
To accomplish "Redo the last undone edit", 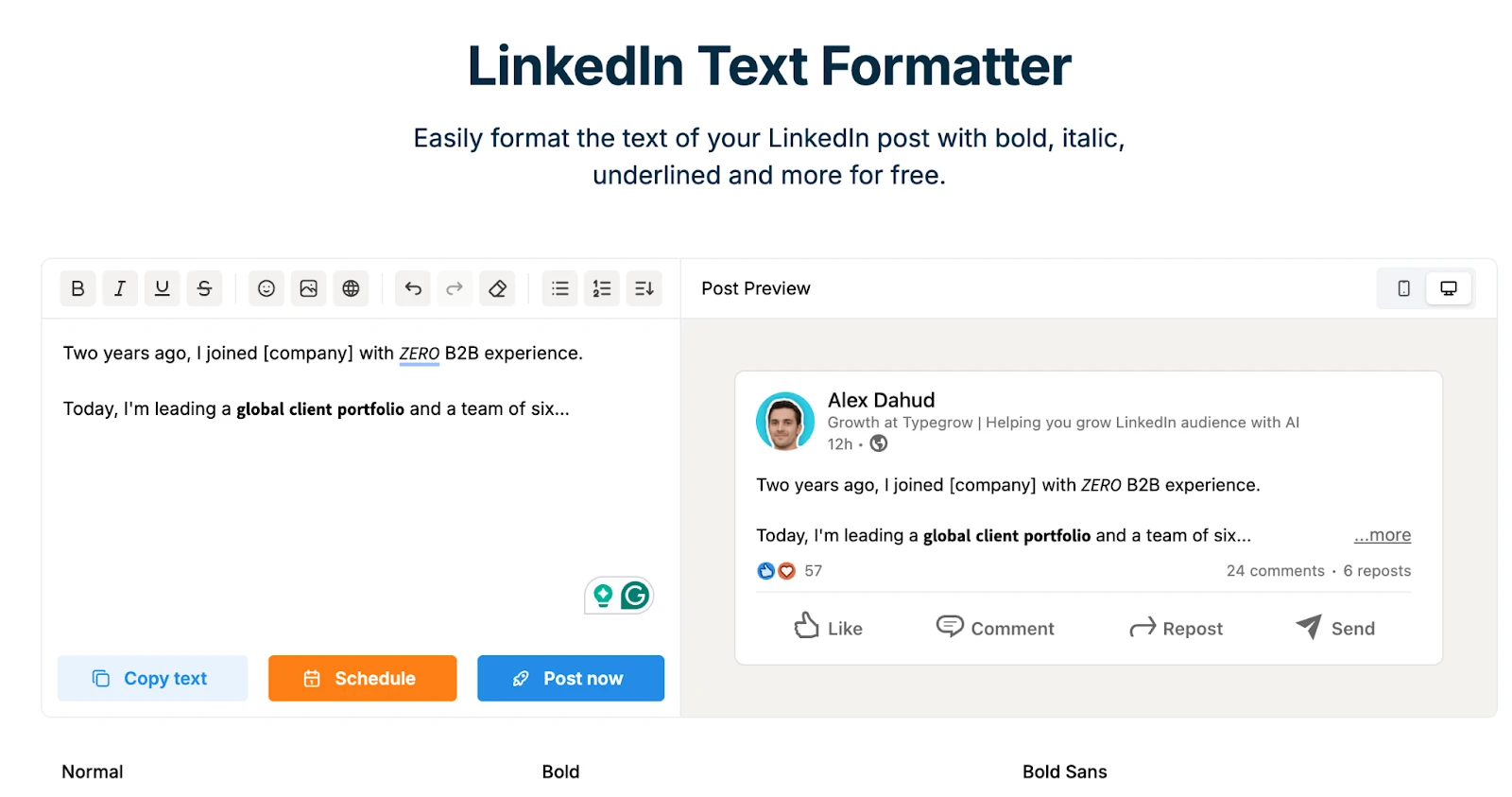I will point(455,288).
